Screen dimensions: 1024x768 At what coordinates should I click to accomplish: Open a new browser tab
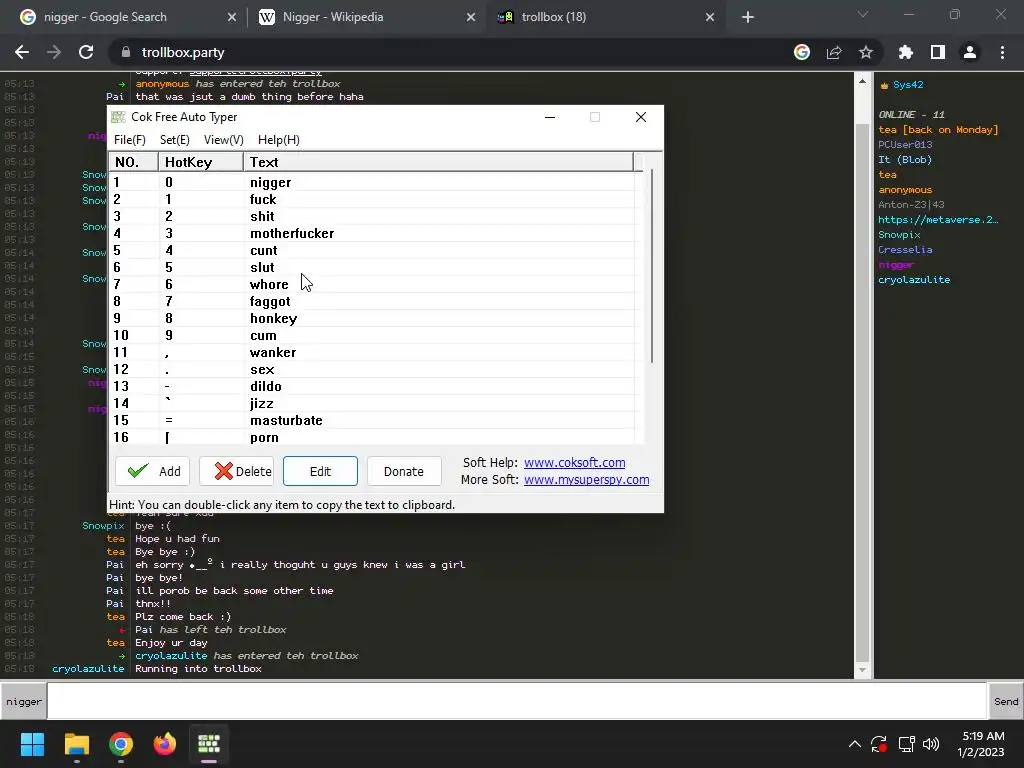[748, 17]
